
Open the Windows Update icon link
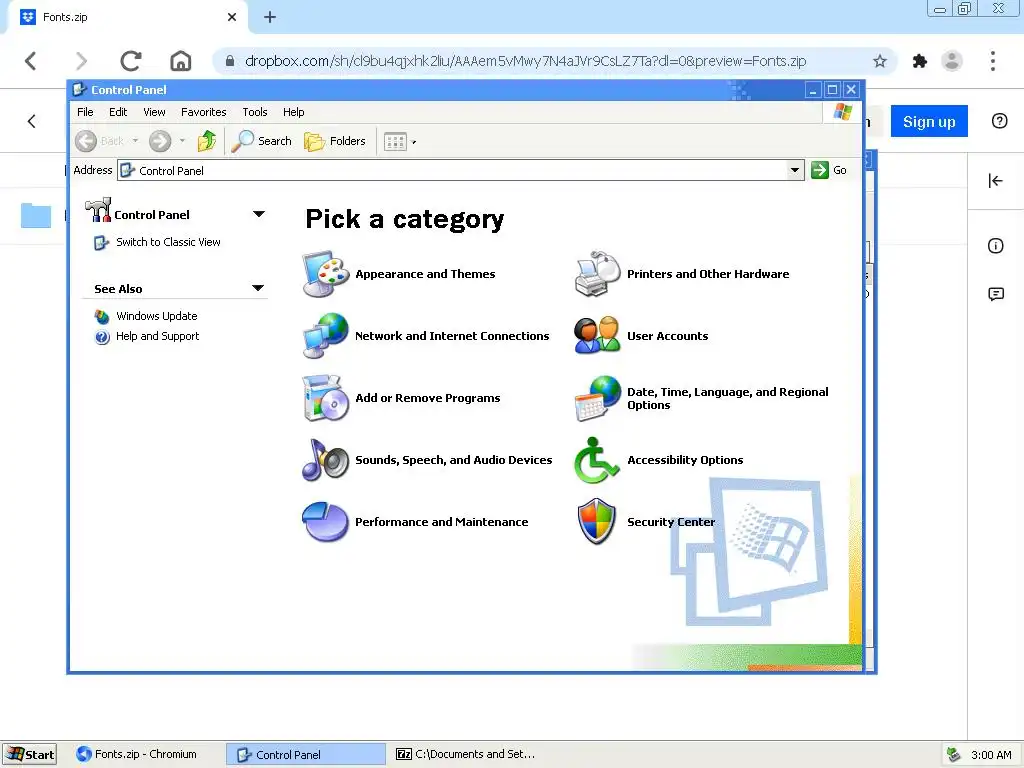click(x=102, y=316)
